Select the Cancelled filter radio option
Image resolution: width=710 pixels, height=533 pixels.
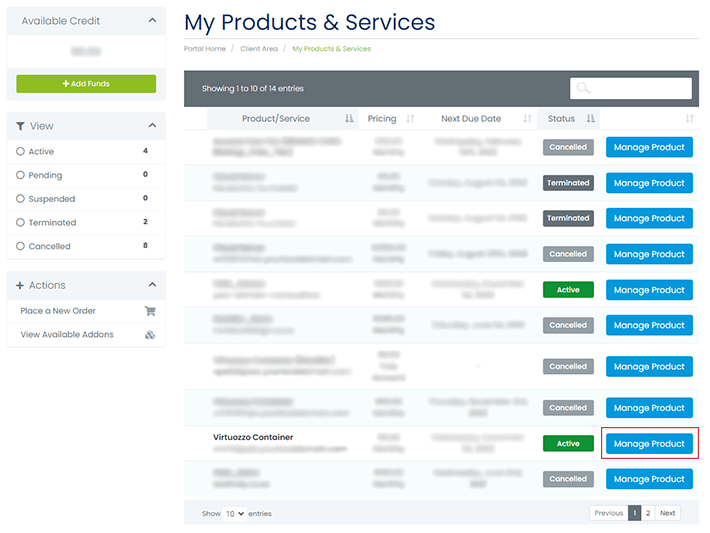pos(20,246)
